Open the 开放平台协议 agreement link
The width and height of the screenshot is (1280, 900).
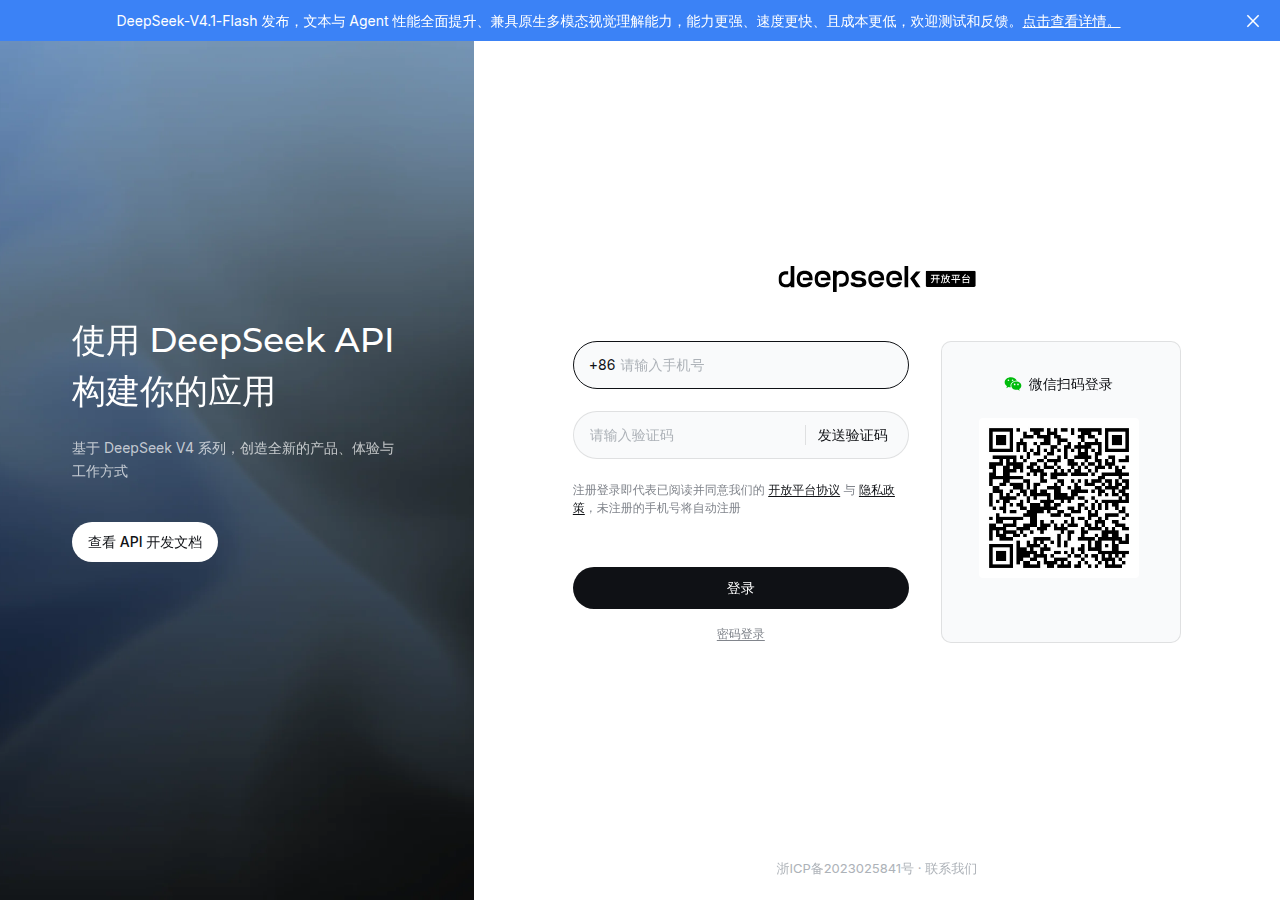tap(804, 490)
